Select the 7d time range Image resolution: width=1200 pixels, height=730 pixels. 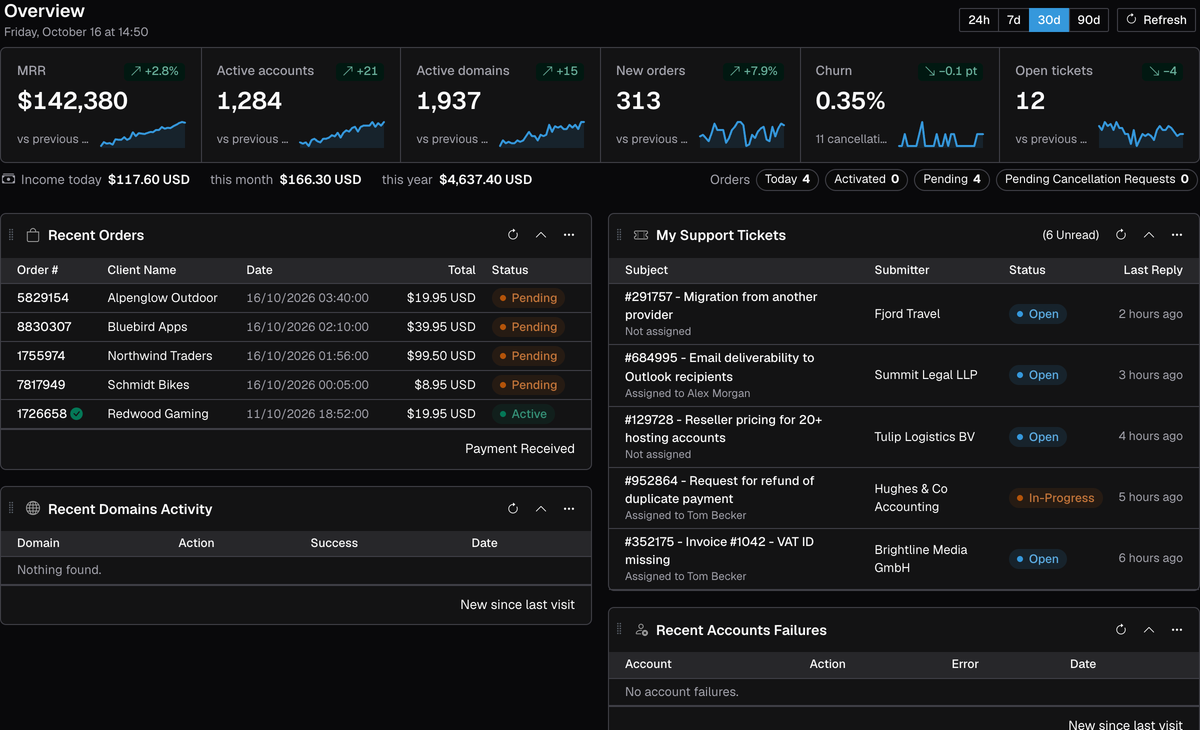[1013, 20]
